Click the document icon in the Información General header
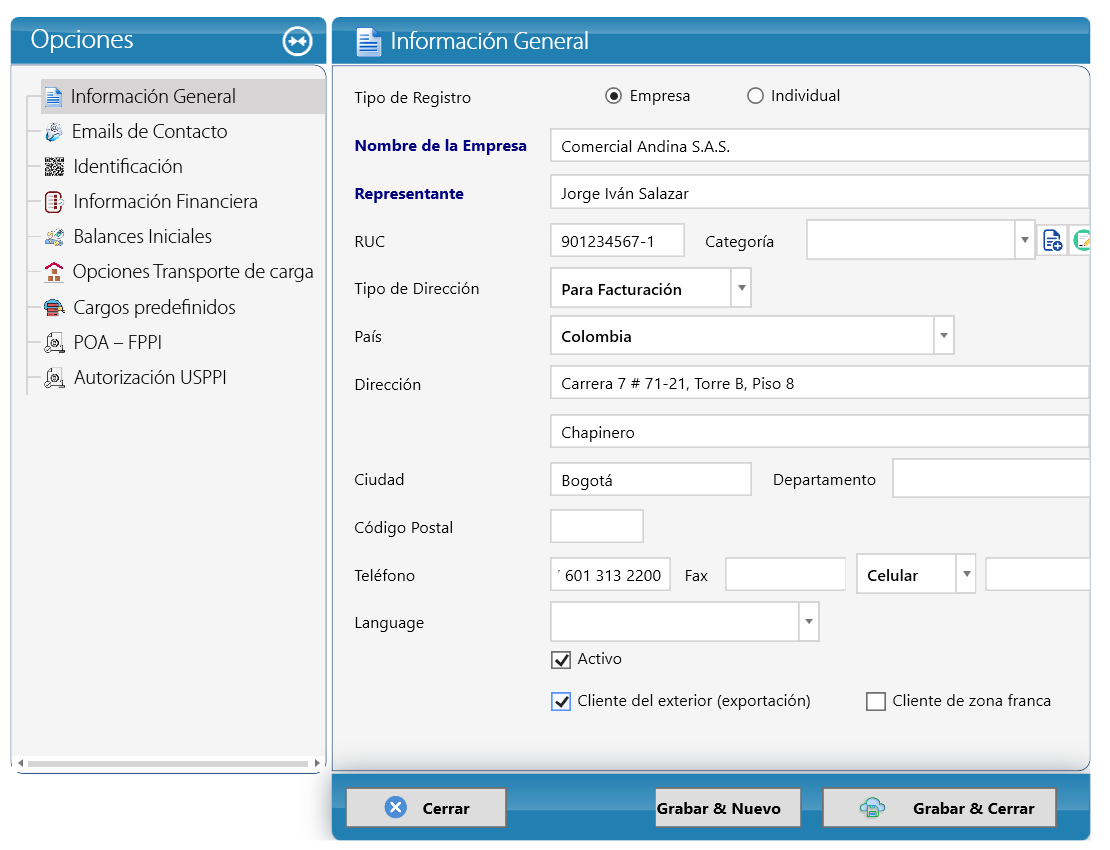1110x850 pixels. click(368, 42)
